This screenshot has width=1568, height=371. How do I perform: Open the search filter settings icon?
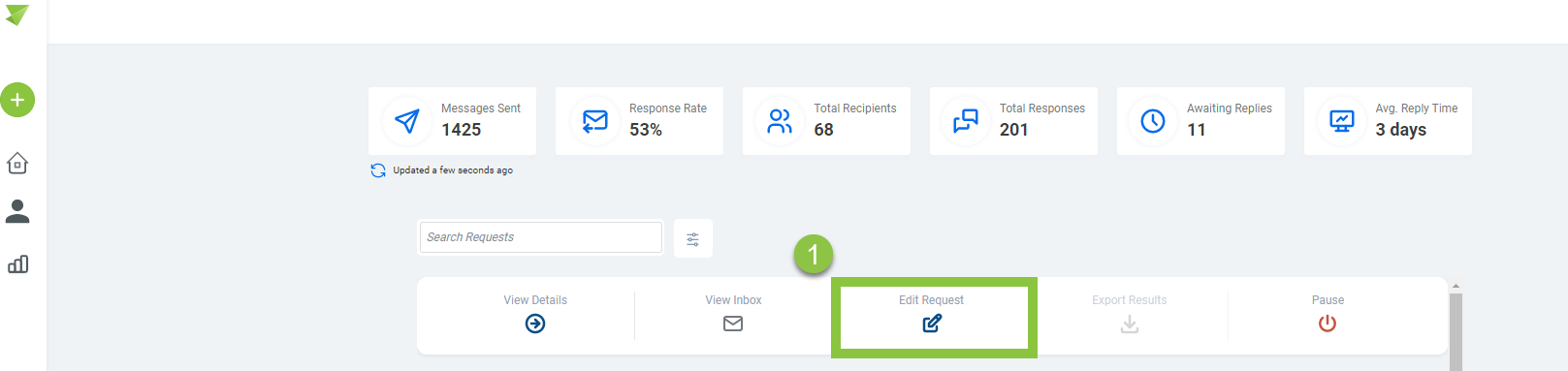point(693,239)
